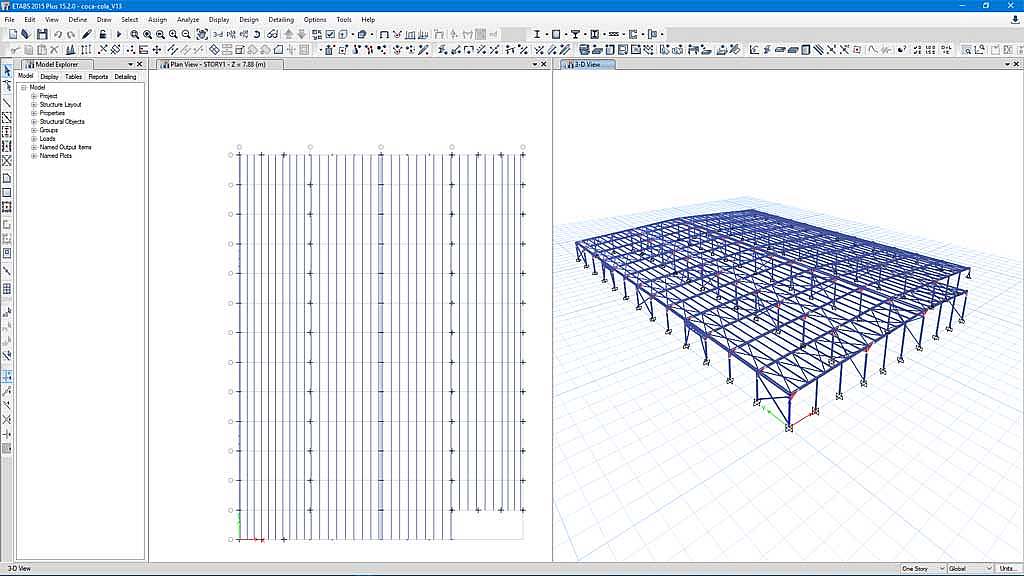Select the Draw Beam line tool

(x=7, y=102)
